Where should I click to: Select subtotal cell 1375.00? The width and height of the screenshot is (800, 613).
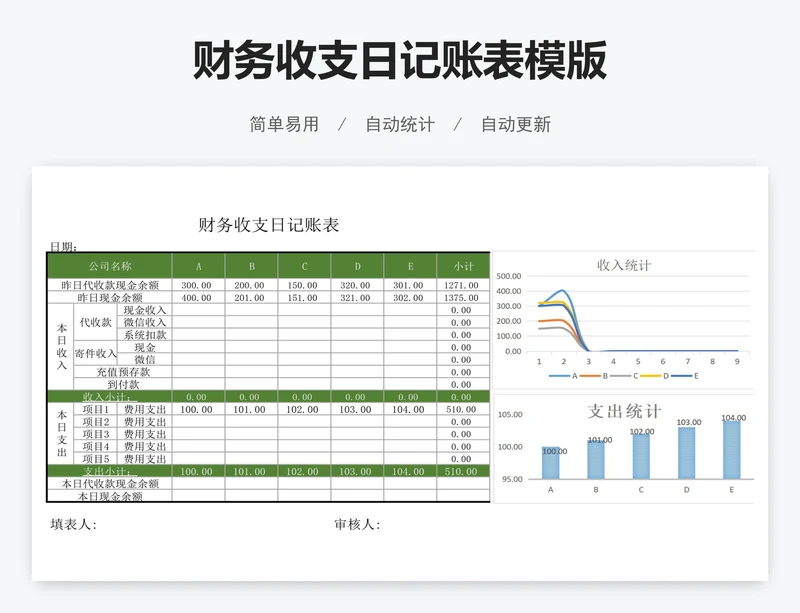click(x=463, y=298)
